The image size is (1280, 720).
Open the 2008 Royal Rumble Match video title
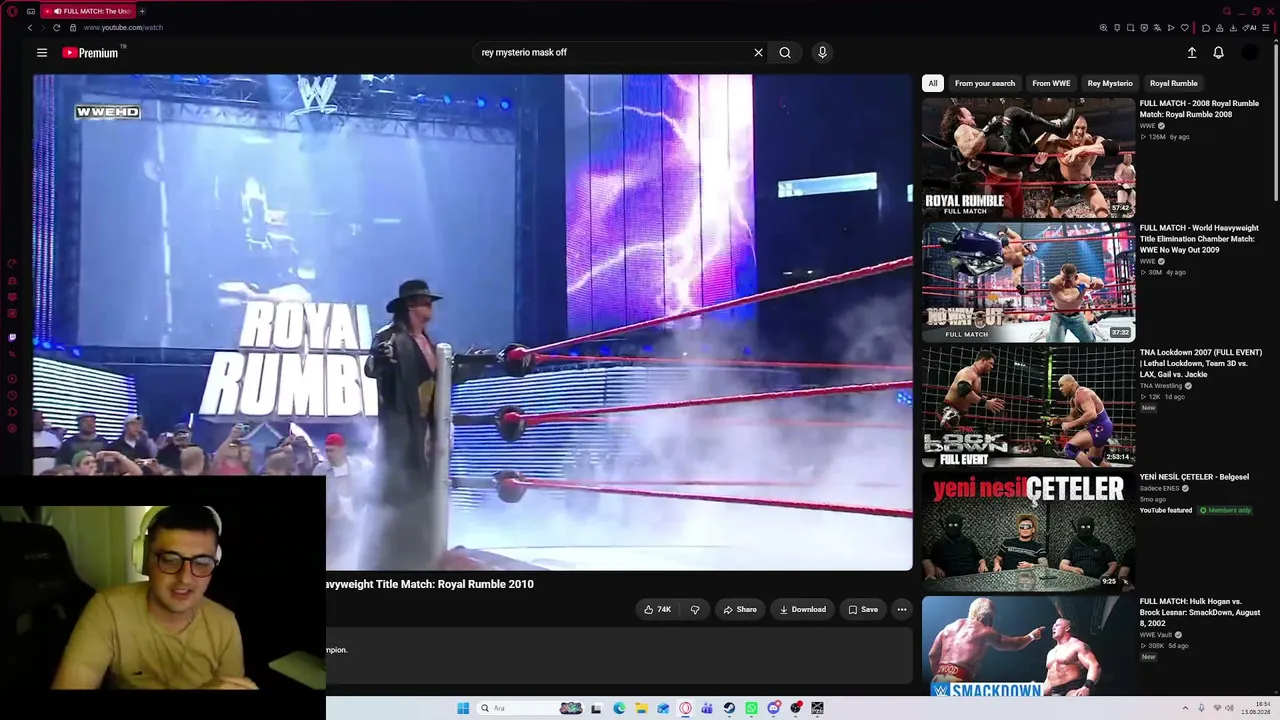coord(1199,109)
